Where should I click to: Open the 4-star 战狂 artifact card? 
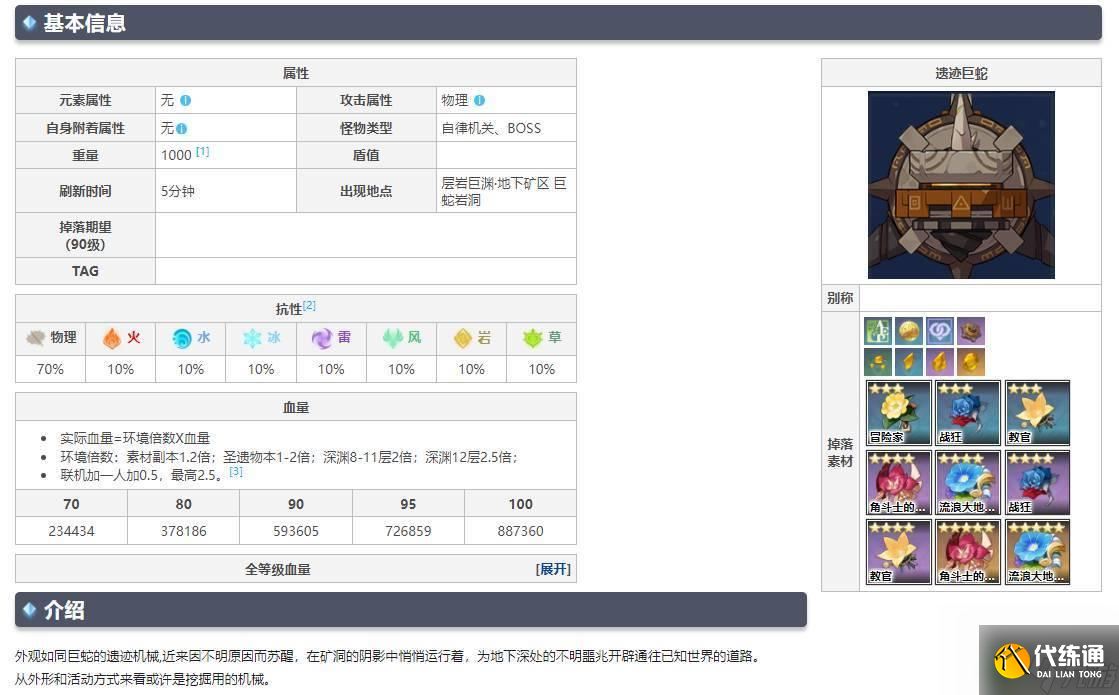click(1038, 482)
